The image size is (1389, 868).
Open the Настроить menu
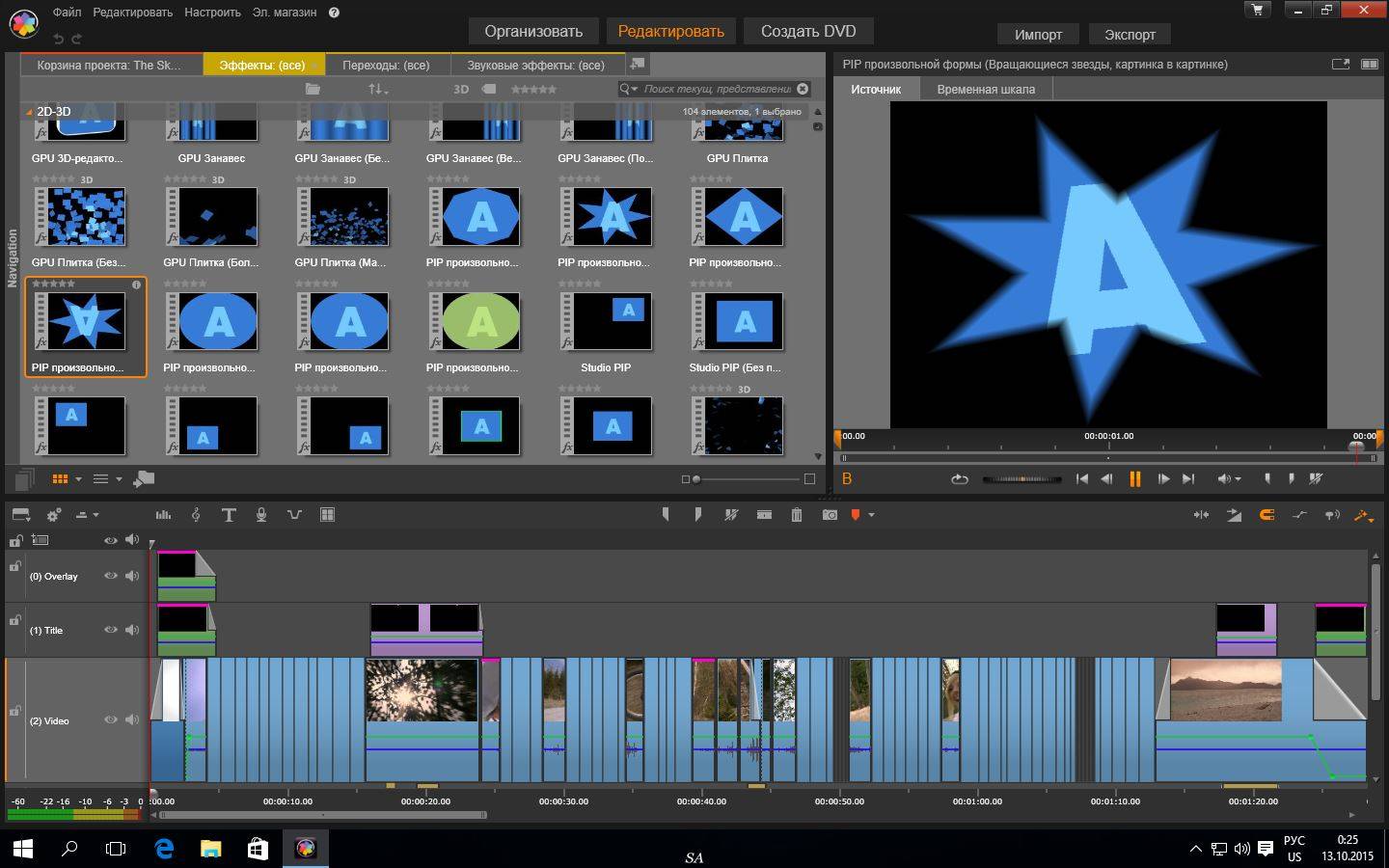[x=212, y=13]
